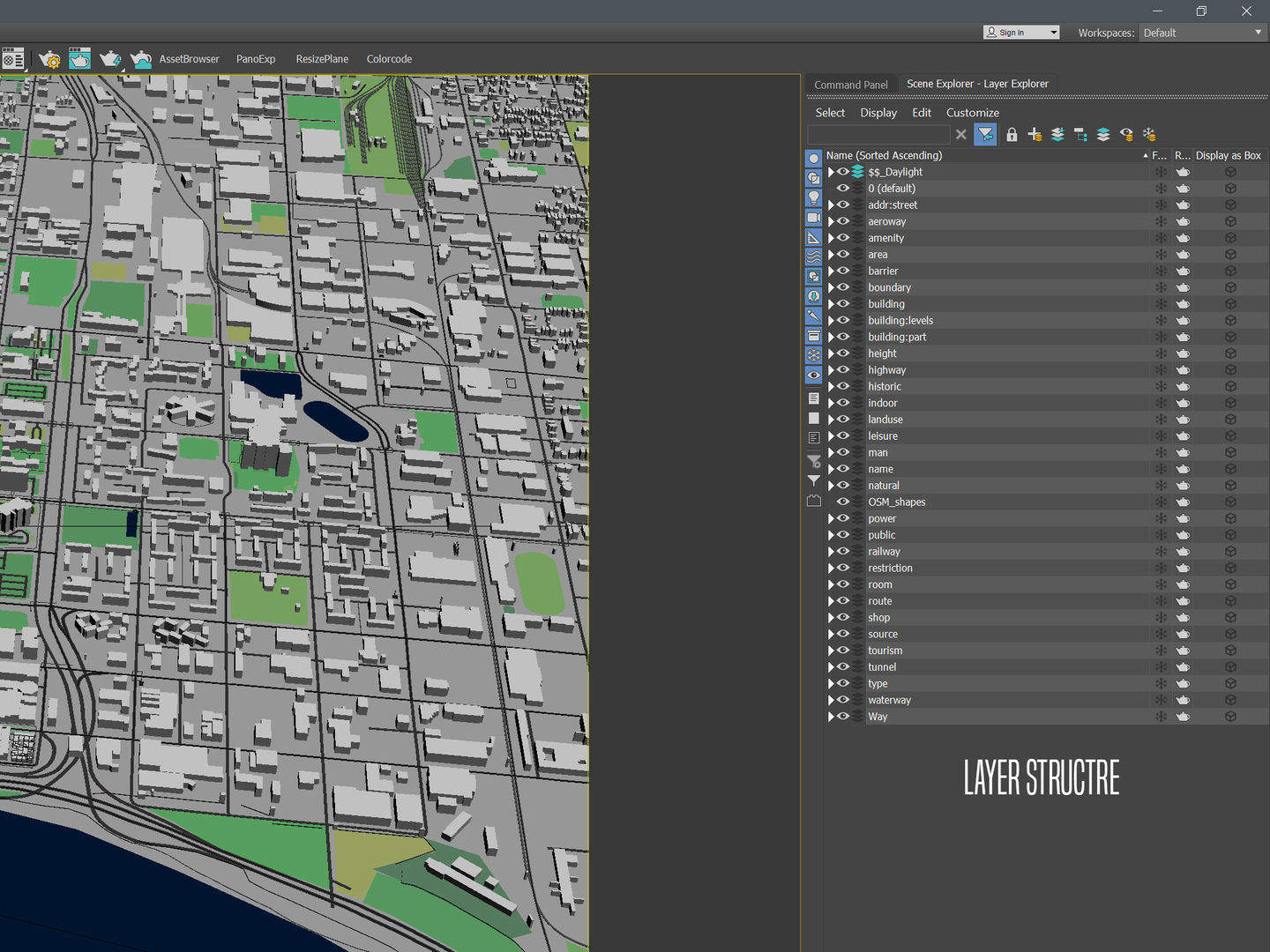Expand the $$_Daylight layer
This screenshot has width=1270, height=952.
point(830,172)
